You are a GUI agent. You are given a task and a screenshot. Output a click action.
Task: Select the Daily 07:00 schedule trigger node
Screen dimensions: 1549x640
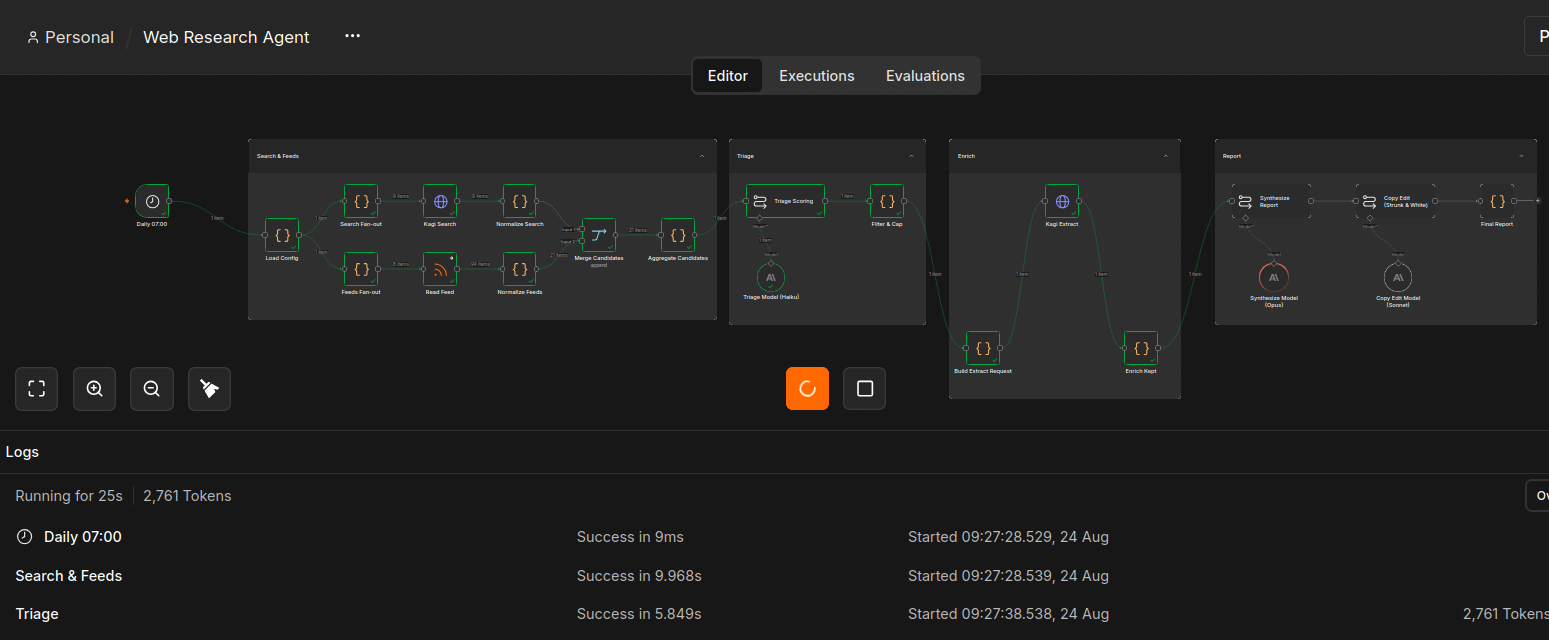coord(152,201)
